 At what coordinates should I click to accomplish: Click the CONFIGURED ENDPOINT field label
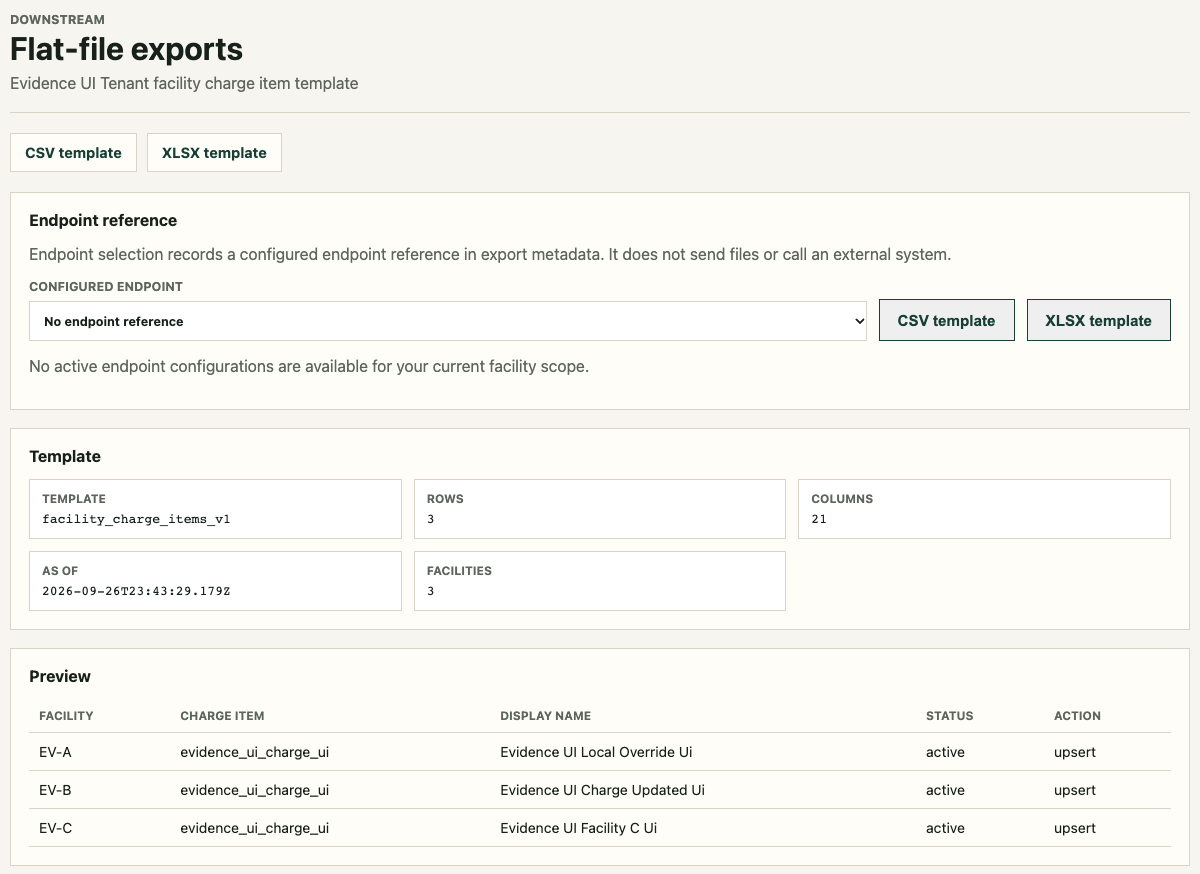coord(106,286)
